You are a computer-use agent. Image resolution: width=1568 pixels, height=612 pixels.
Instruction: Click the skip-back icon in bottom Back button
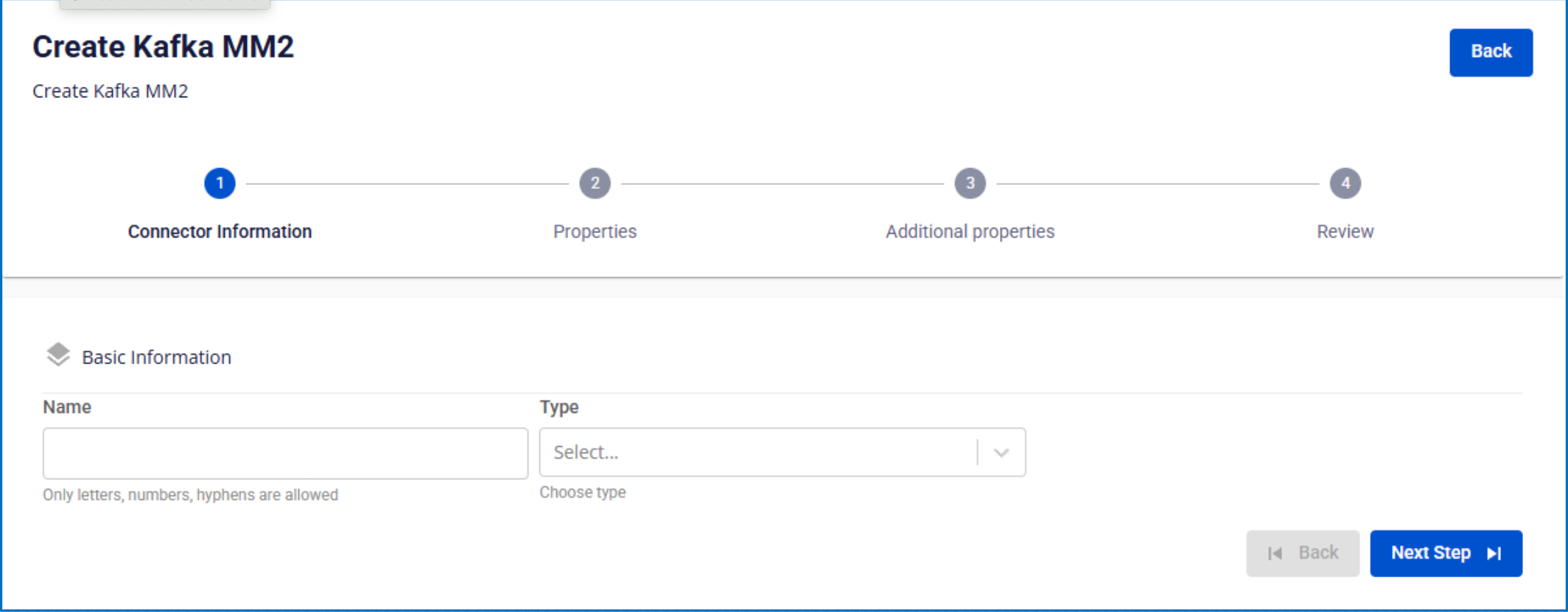coord(1275,553)
